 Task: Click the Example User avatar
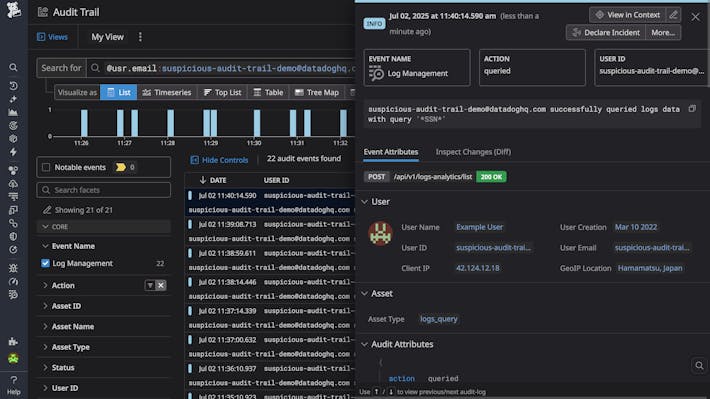tap(380, 233)
